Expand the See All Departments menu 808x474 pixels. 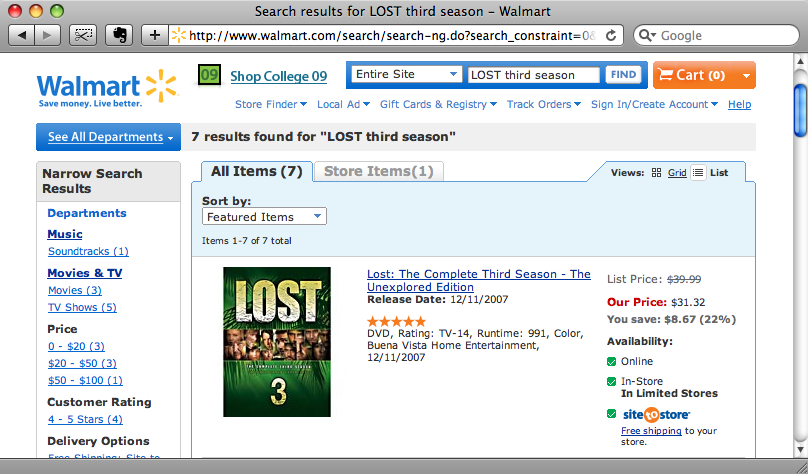point(108,137)
